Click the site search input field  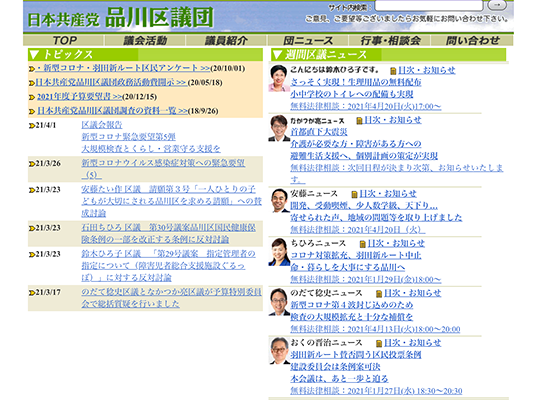coord(429,5)
